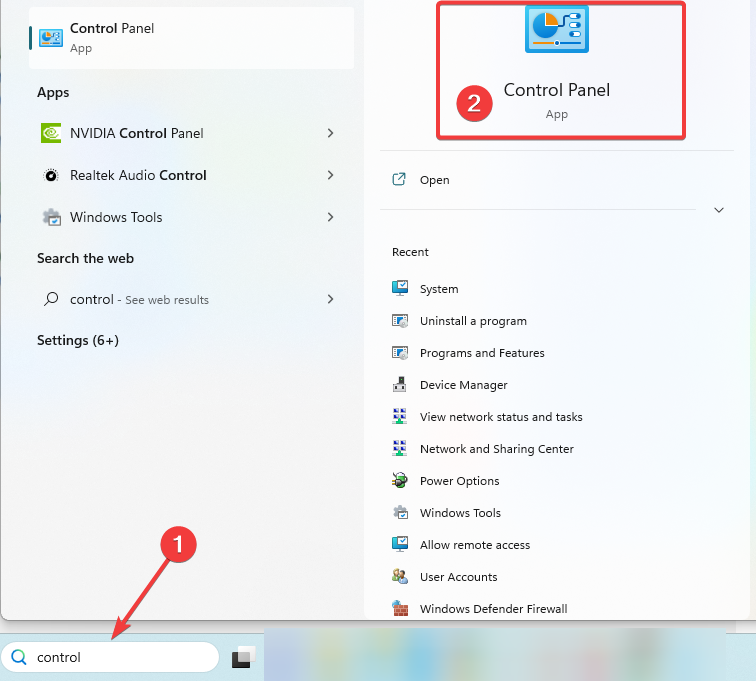
Task: Click the Network and Sharing Center icon
Action: point(399,449)
